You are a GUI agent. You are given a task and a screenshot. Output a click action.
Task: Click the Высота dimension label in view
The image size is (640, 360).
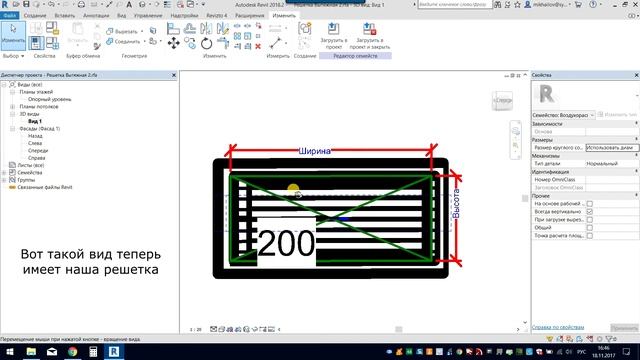[x=456, y=203]
